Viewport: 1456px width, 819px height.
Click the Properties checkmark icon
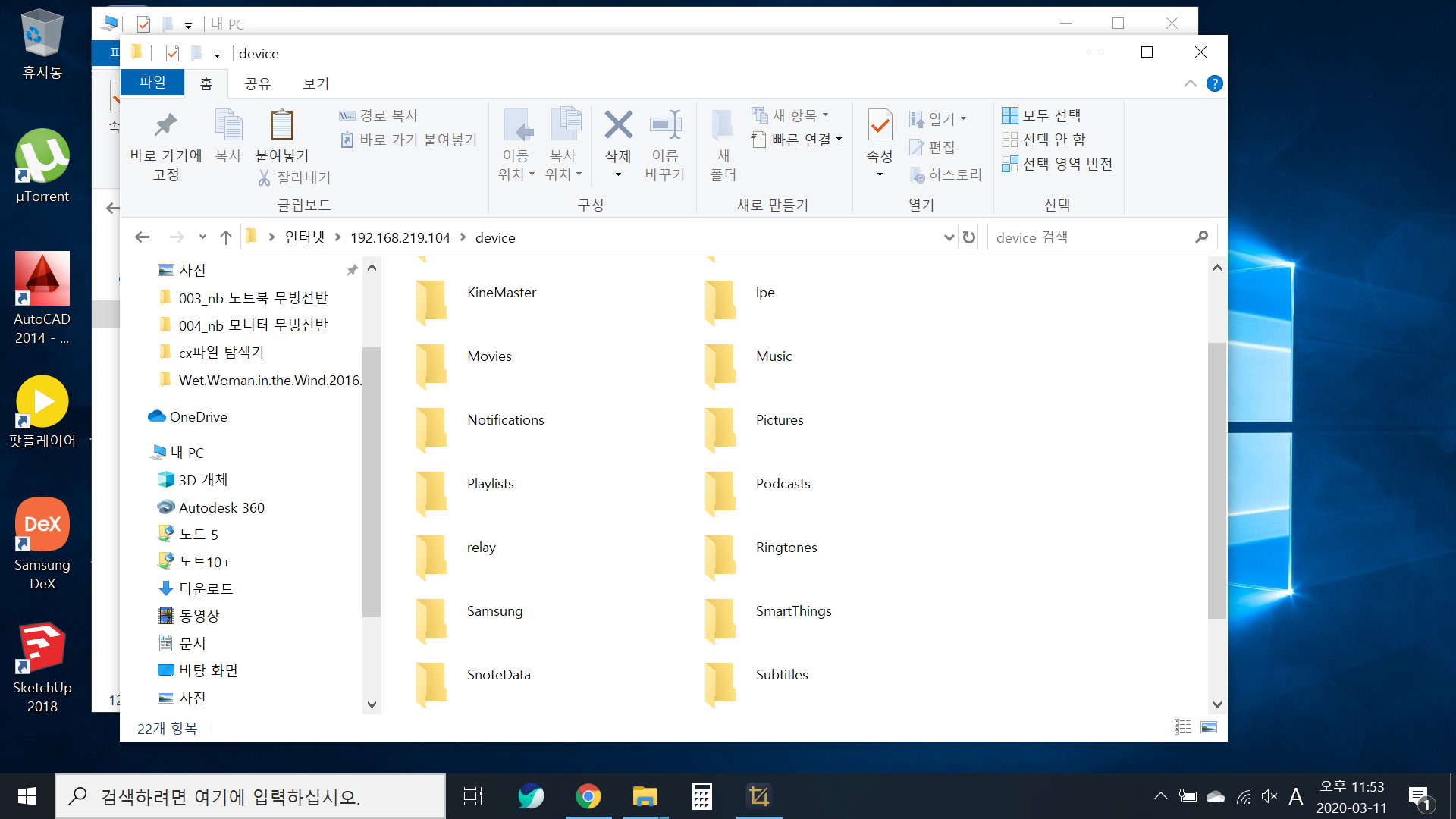click(x=880, y=126)
